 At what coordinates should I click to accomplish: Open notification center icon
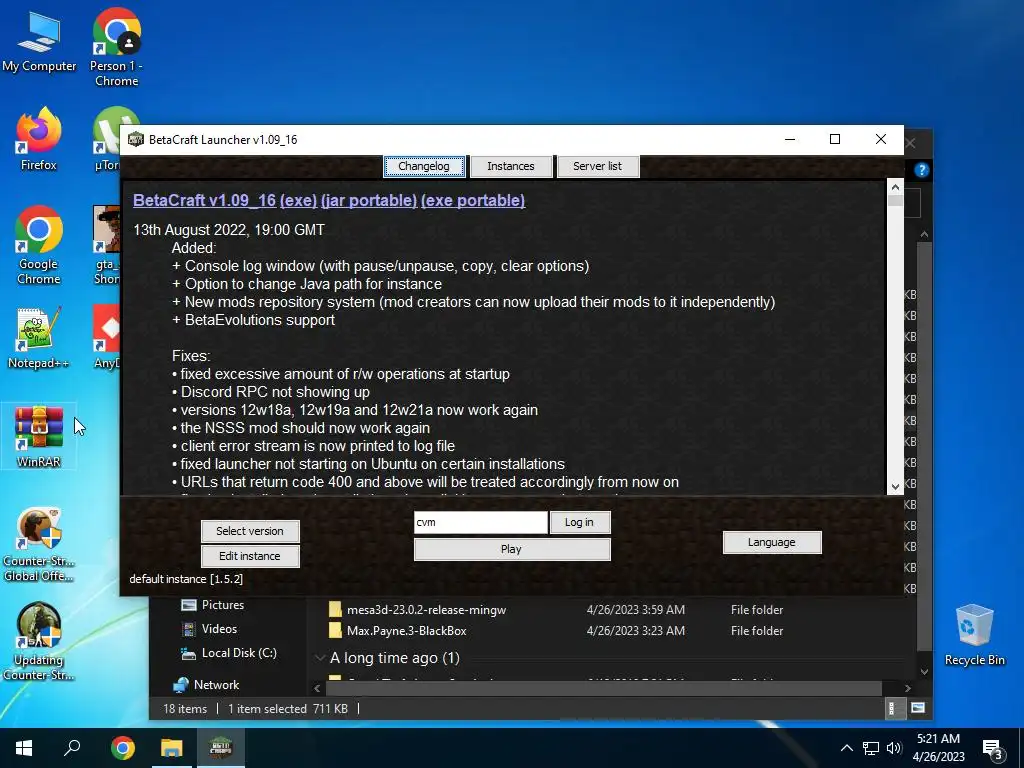pos(993,750)
